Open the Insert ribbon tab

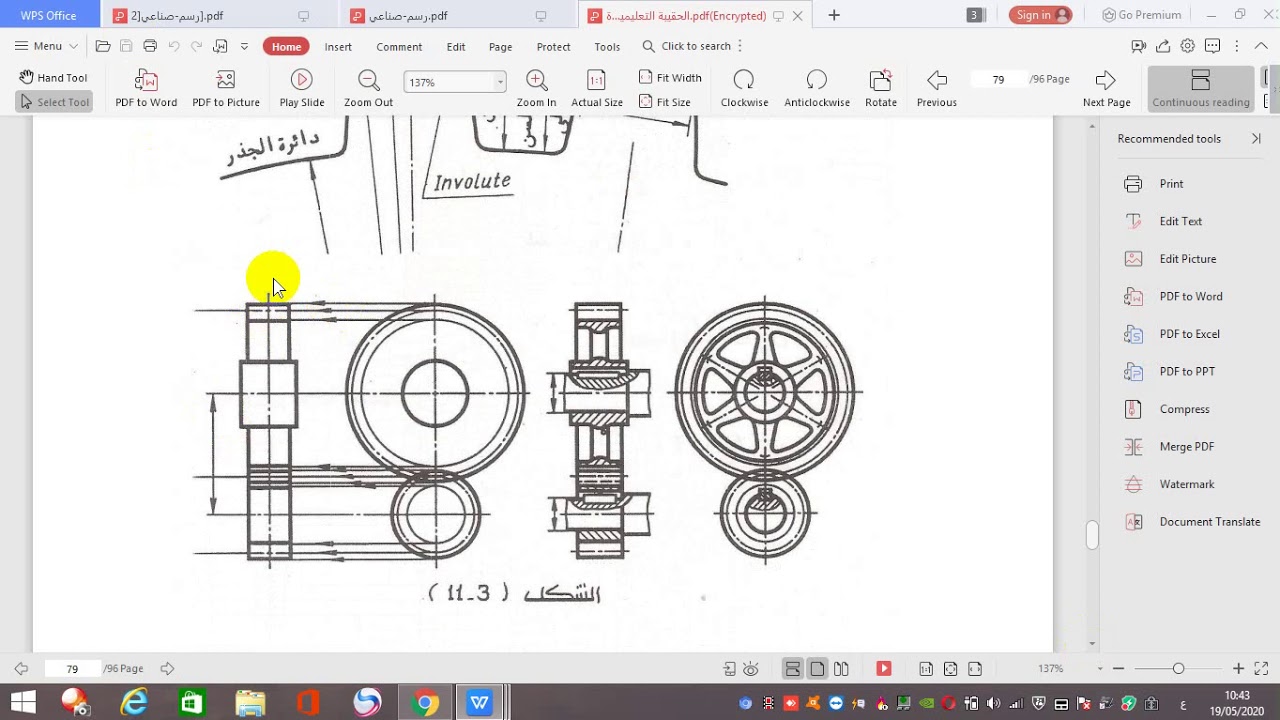[338, 47]
